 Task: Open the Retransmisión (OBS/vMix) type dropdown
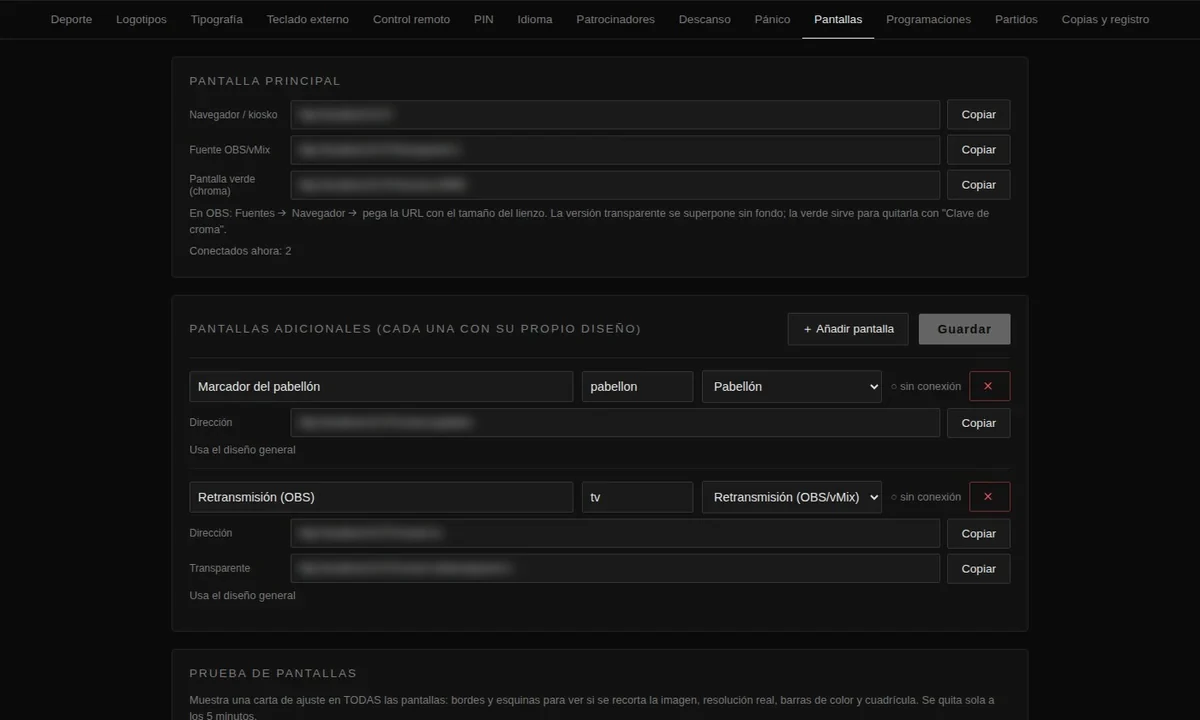click(791, 497)
